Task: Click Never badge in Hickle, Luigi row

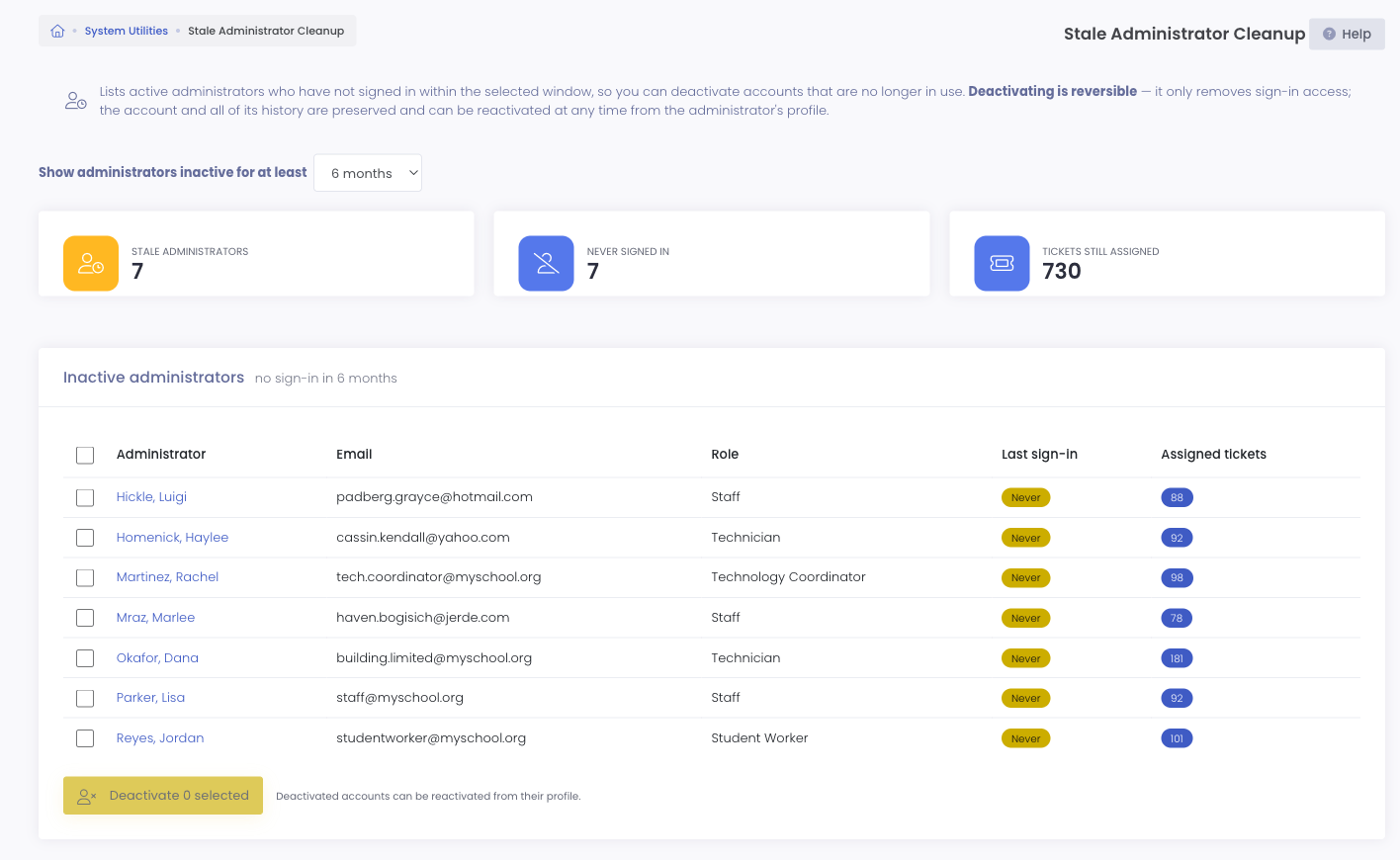Action: tap(1025, 498)
